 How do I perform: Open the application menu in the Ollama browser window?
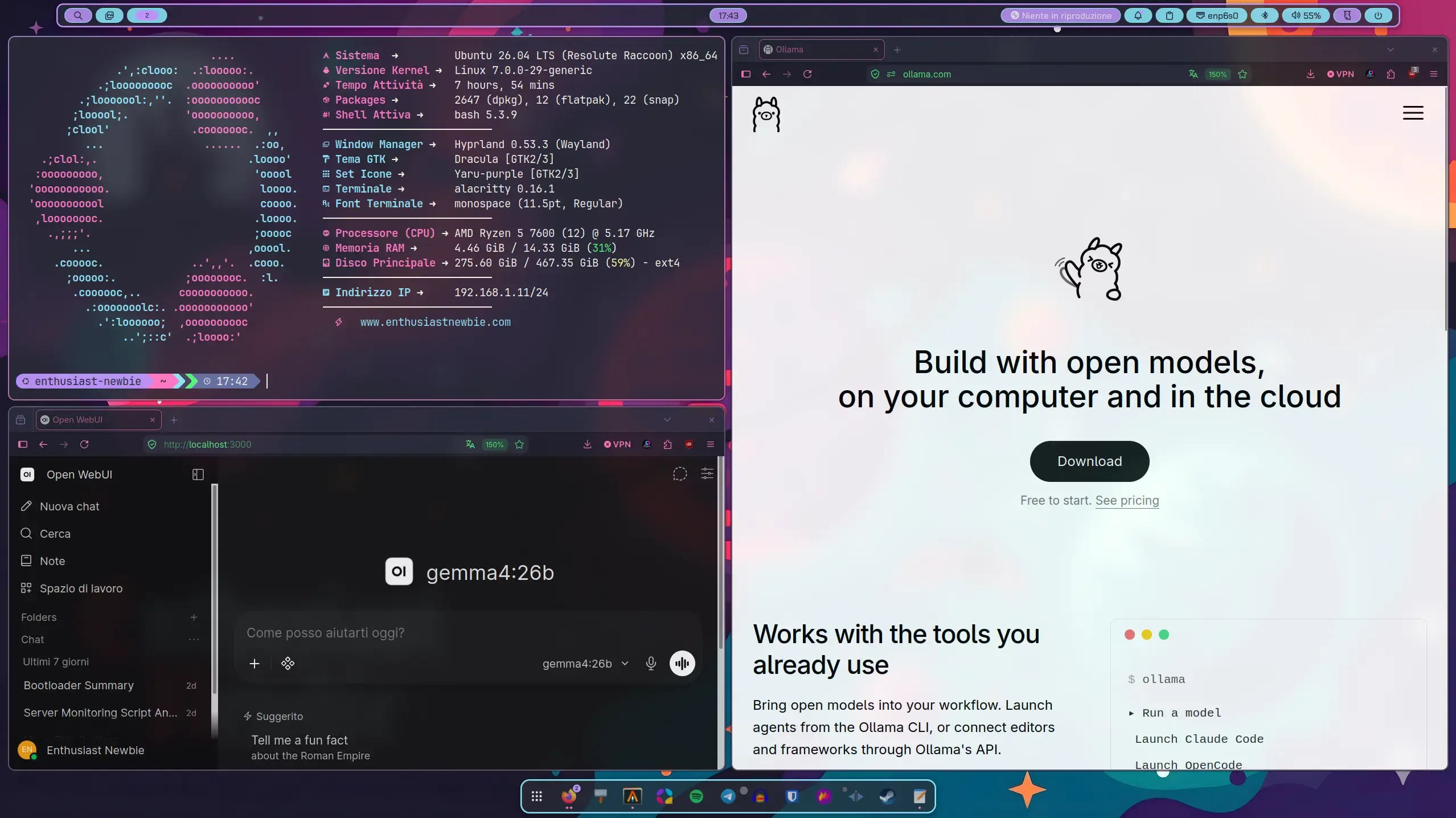coord(1434,74)
